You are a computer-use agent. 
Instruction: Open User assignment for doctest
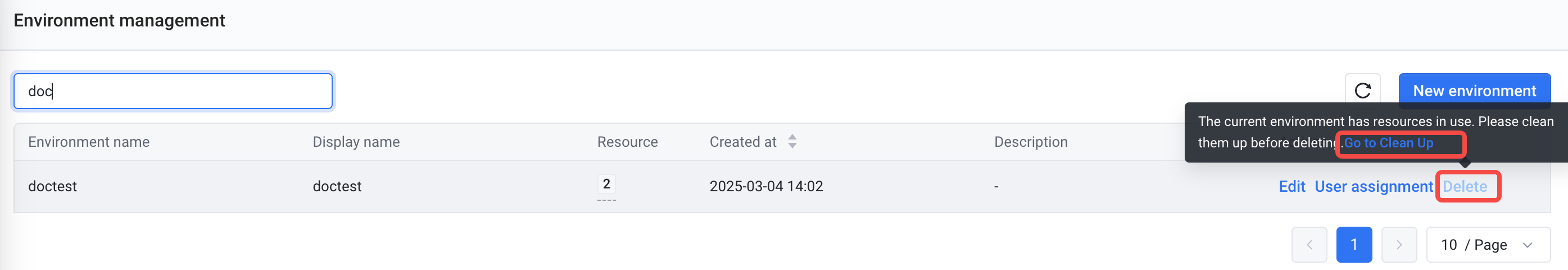[1373, 187]
